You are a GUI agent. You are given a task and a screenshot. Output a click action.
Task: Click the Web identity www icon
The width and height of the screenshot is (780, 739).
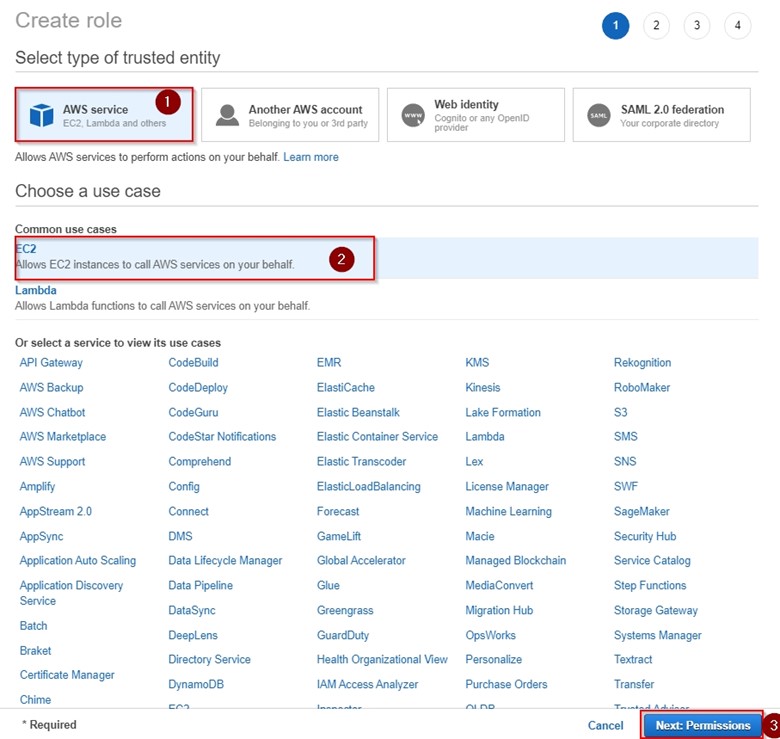coord(413,115)
